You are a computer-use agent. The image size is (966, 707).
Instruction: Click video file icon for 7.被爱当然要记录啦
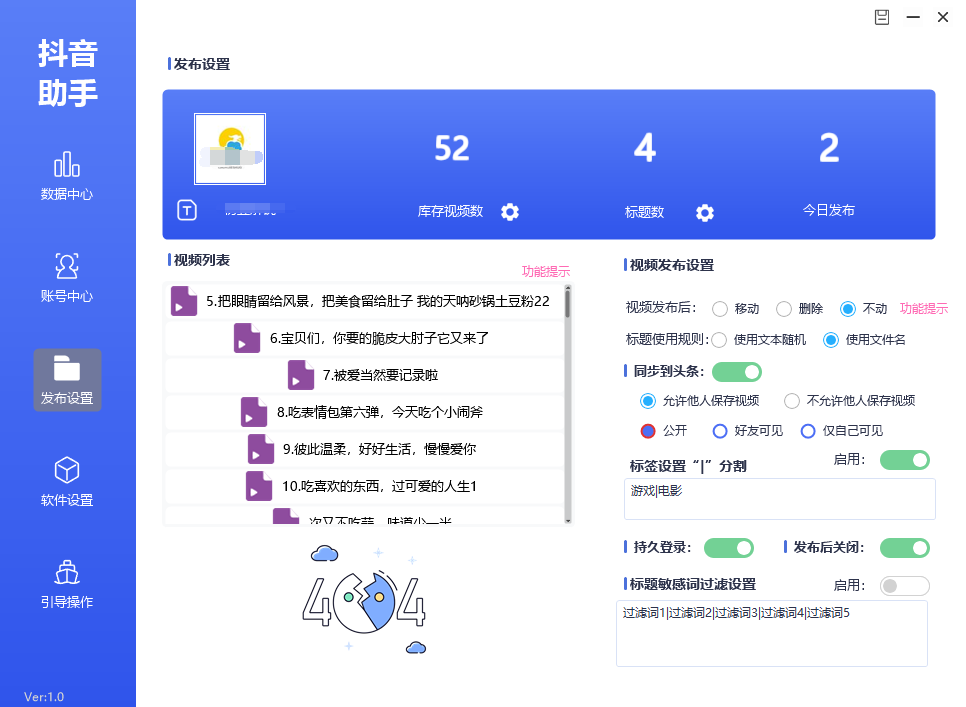[301, 375]
